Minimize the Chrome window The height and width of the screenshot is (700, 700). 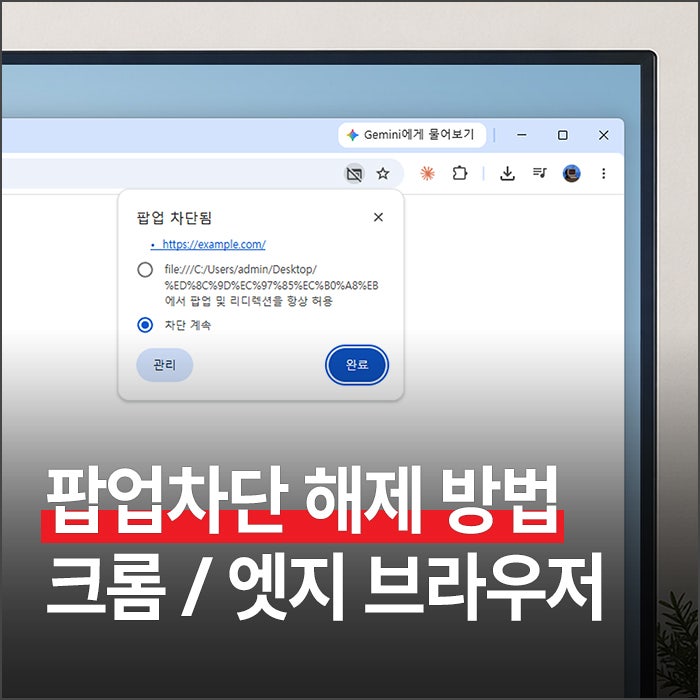coord(521,135)
